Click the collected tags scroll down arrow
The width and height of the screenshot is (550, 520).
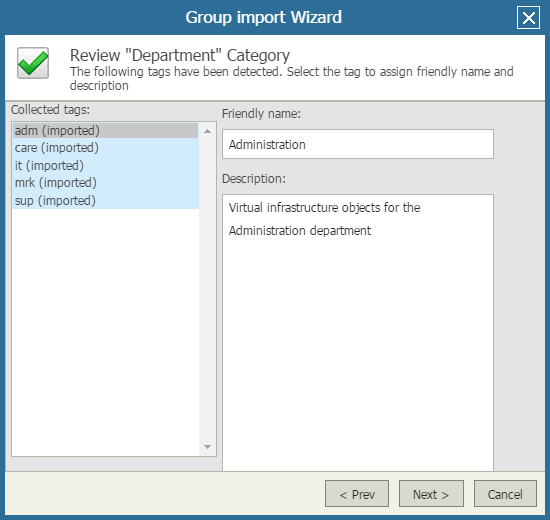tap(207, 447)
